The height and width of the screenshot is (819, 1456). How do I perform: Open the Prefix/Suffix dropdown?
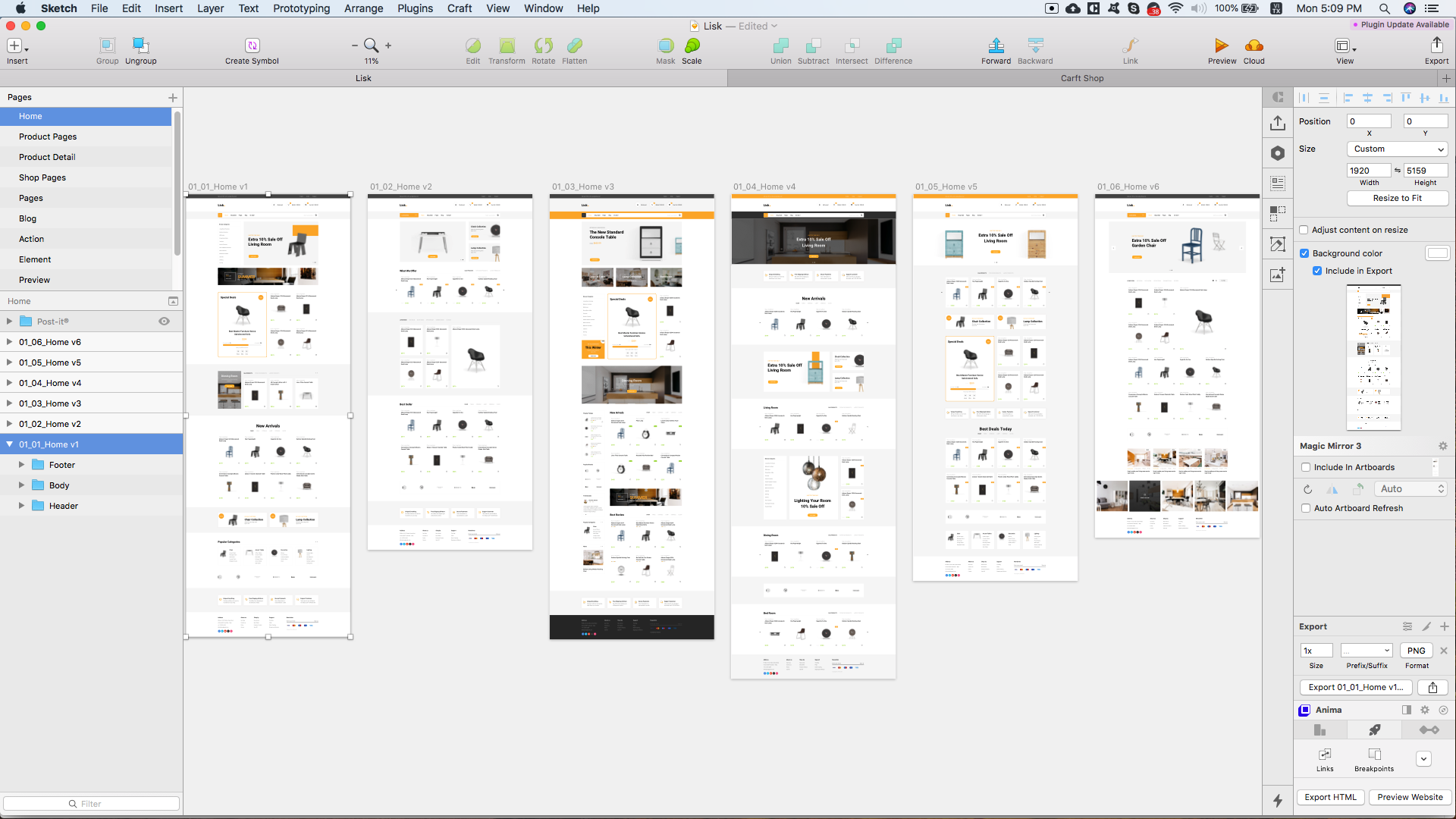pyautogui.click(x=1367, y=651)
